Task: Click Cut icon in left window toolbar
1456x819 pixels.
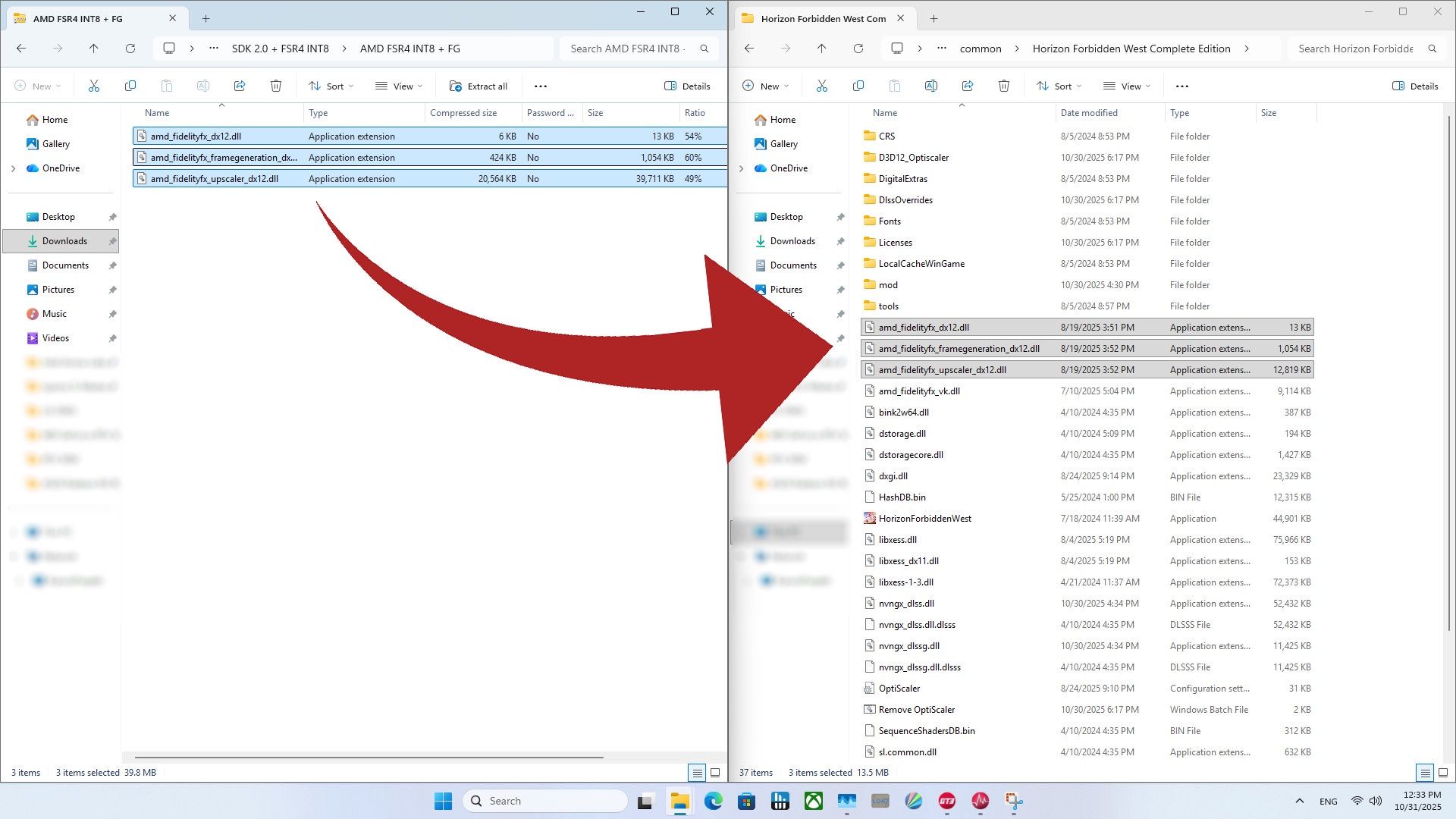Action: point(94,86)
